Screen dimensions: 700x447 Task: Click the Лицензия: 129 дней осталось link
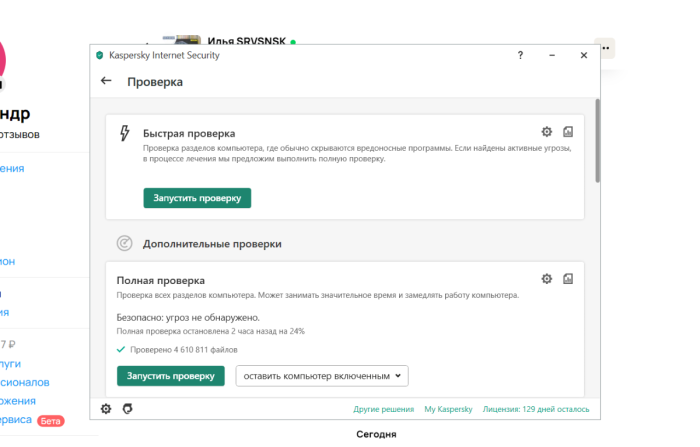(536, 409)
